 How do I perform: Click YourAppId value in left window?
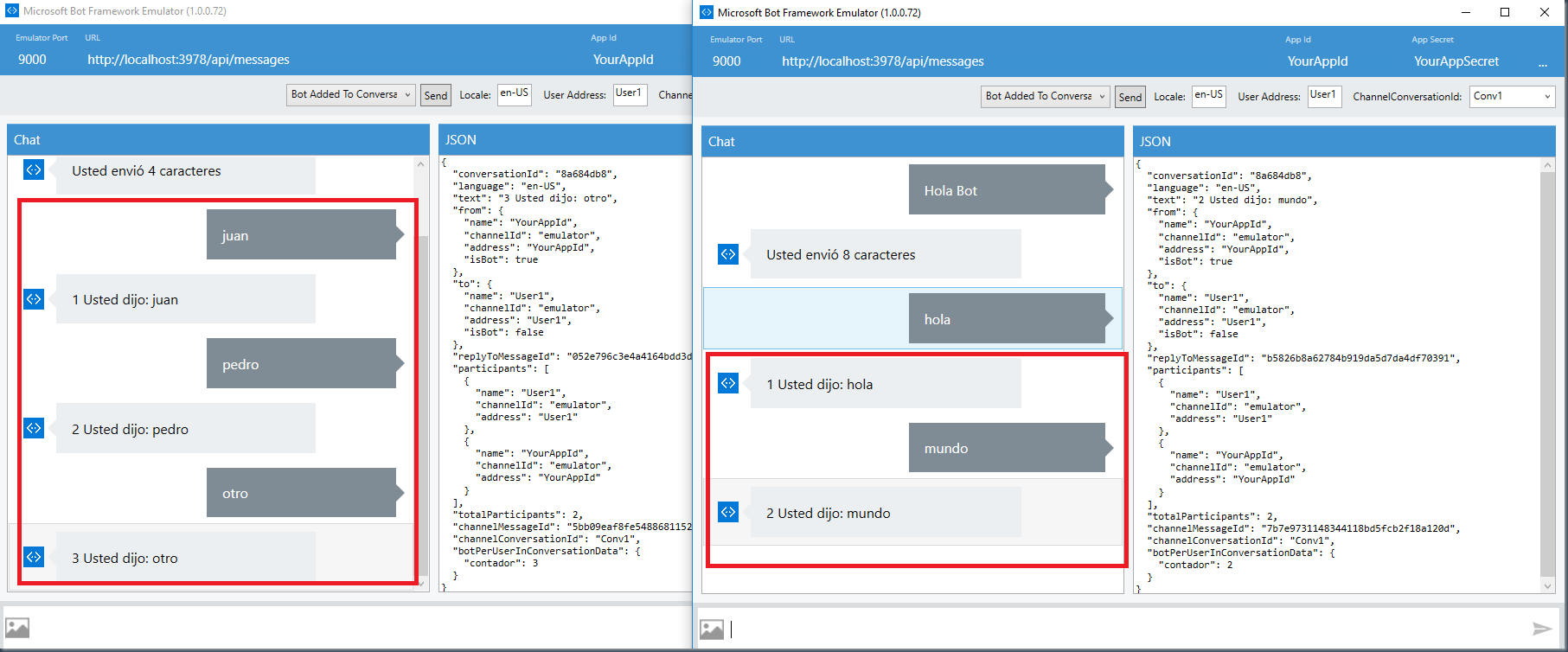tap(623, 60)
